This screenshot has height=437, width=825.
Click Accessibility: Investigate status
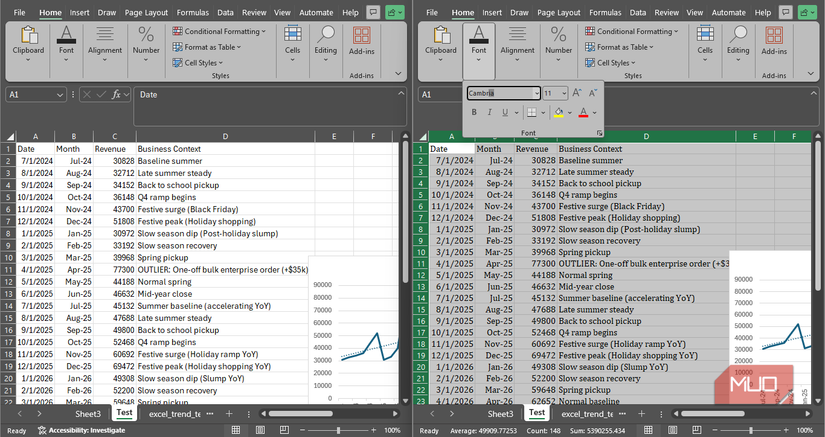[82, 430]
